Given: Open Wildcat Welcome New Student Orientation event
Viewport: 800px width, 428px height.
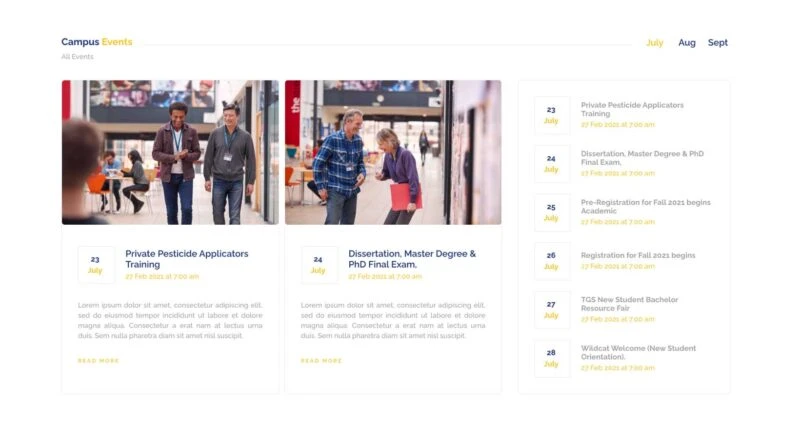Looking at the screenshot, I should click(x=638, y=352).
